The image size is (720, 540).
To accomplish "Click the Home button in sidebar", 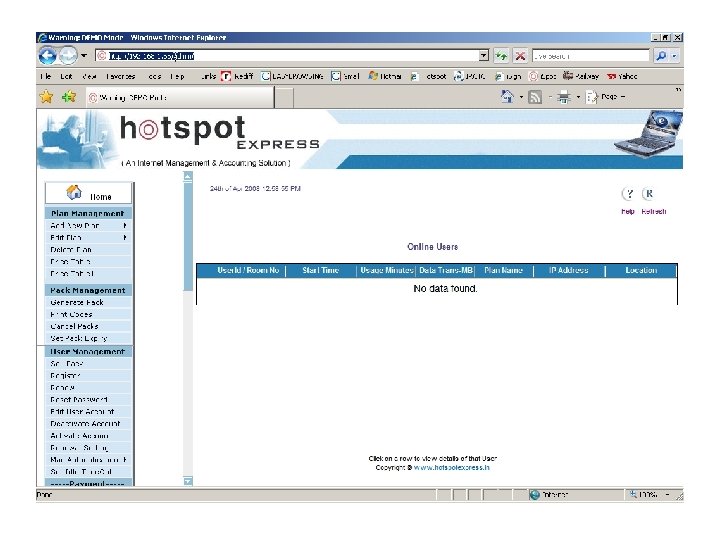I will point(89,193).
